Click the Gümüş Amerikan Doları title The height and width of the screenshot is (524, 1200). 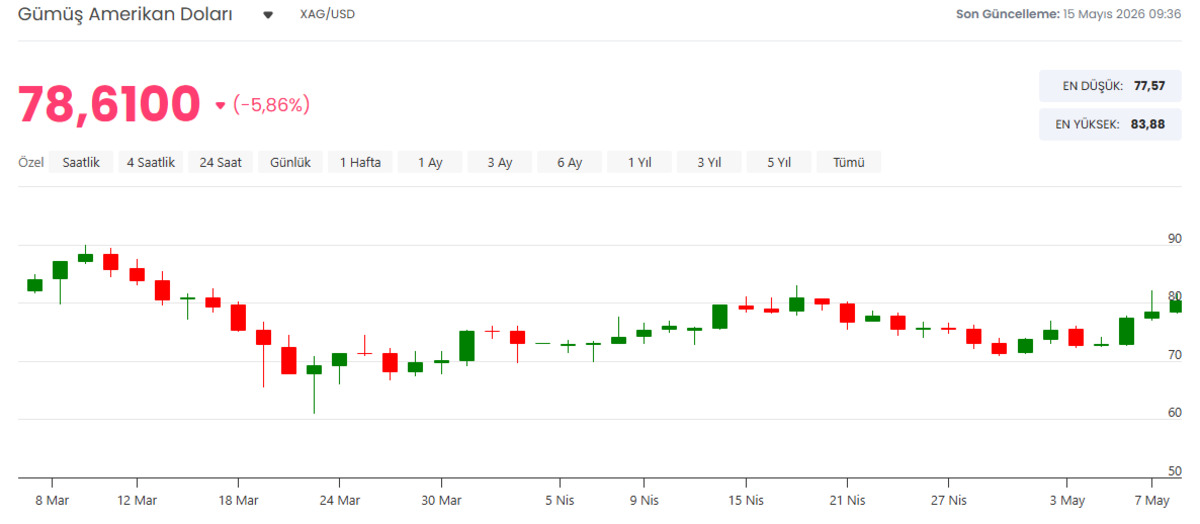[125, 14]
